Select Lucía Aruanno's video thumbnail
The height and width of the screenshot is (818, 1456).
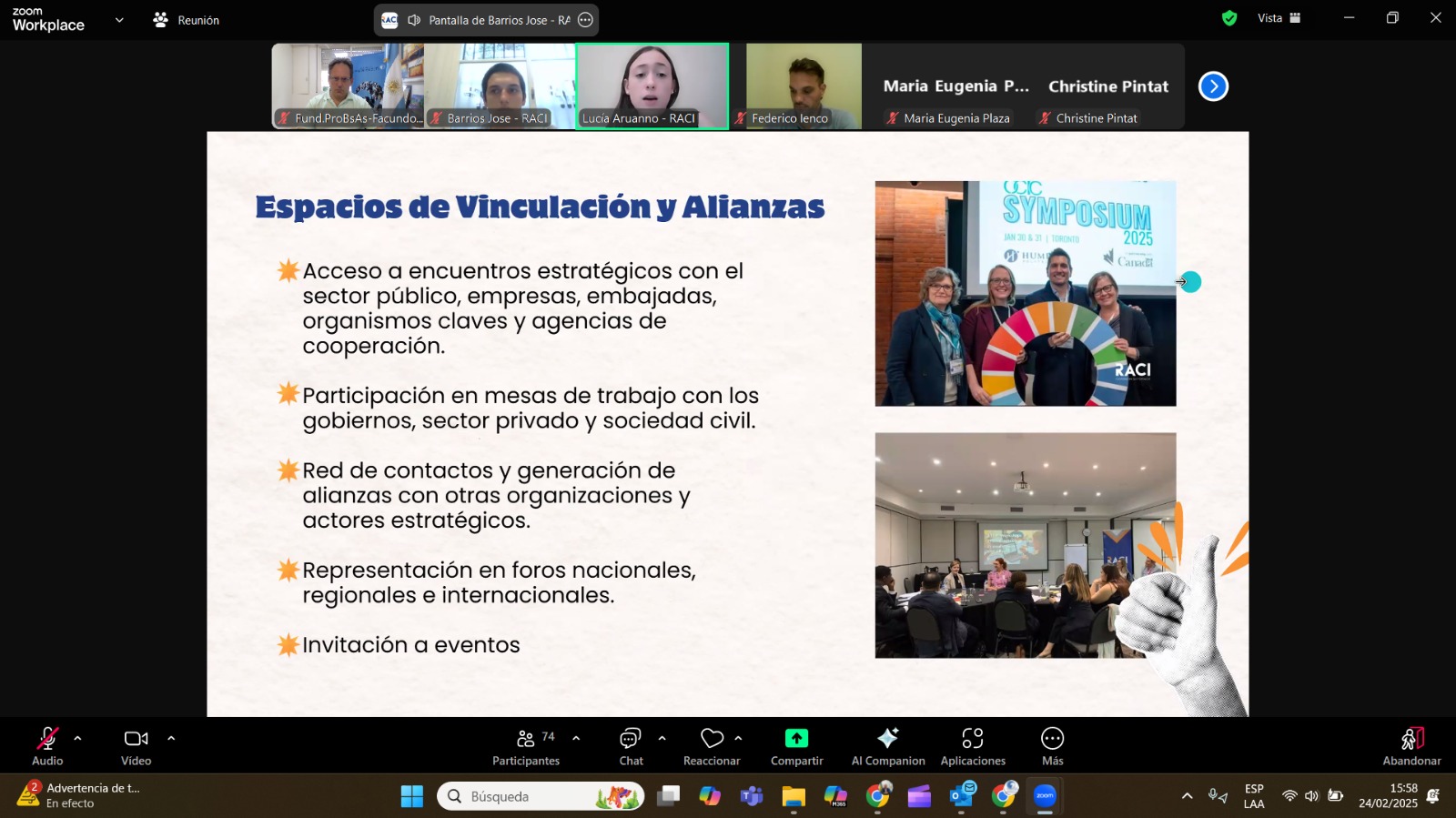pos(652,86)
